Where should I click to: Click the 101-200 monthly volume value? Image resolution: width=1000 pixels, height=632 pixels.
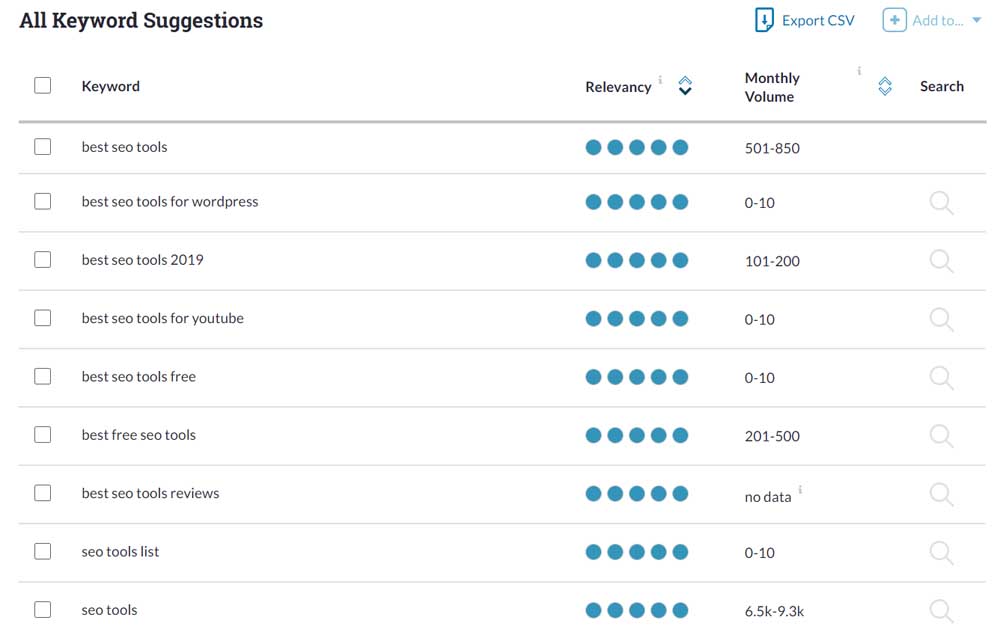pos(772,261)
